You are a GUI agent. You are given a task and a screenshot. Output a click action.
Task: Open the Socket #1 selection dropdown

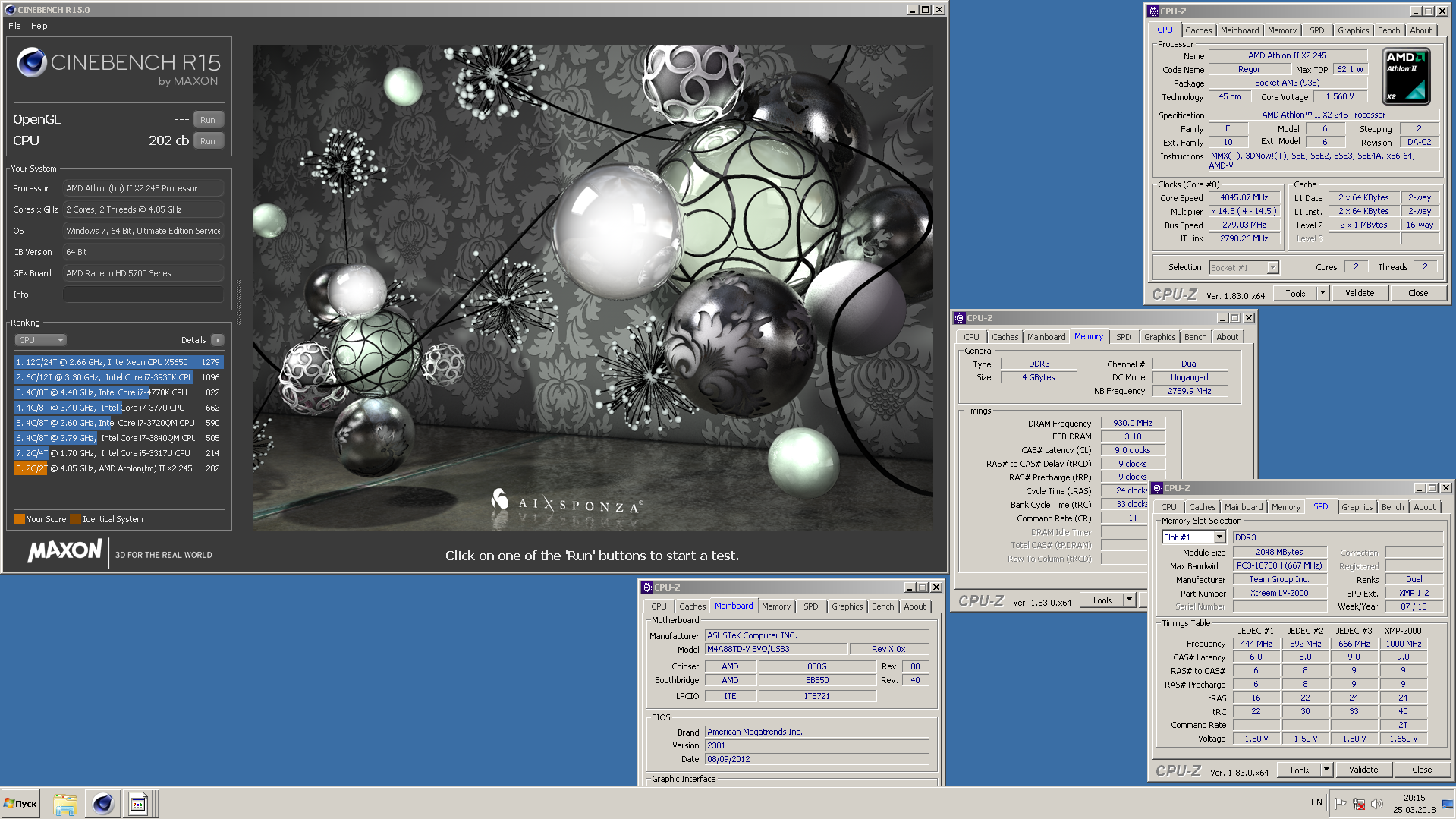click(1272, 267)
